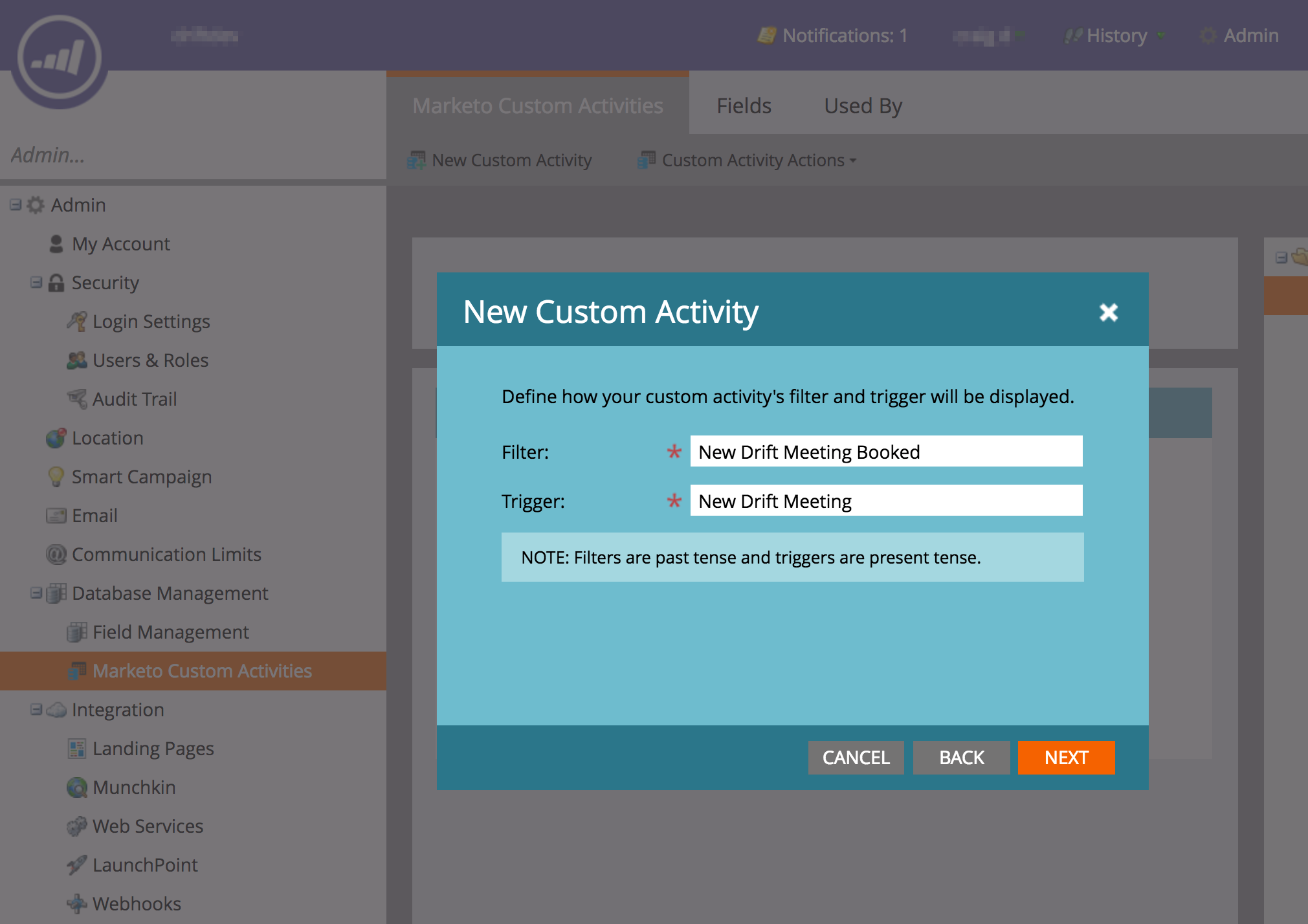Switch to Marketo Custom Activities tab
The image size is (1308, 924).
pos(537,105)
